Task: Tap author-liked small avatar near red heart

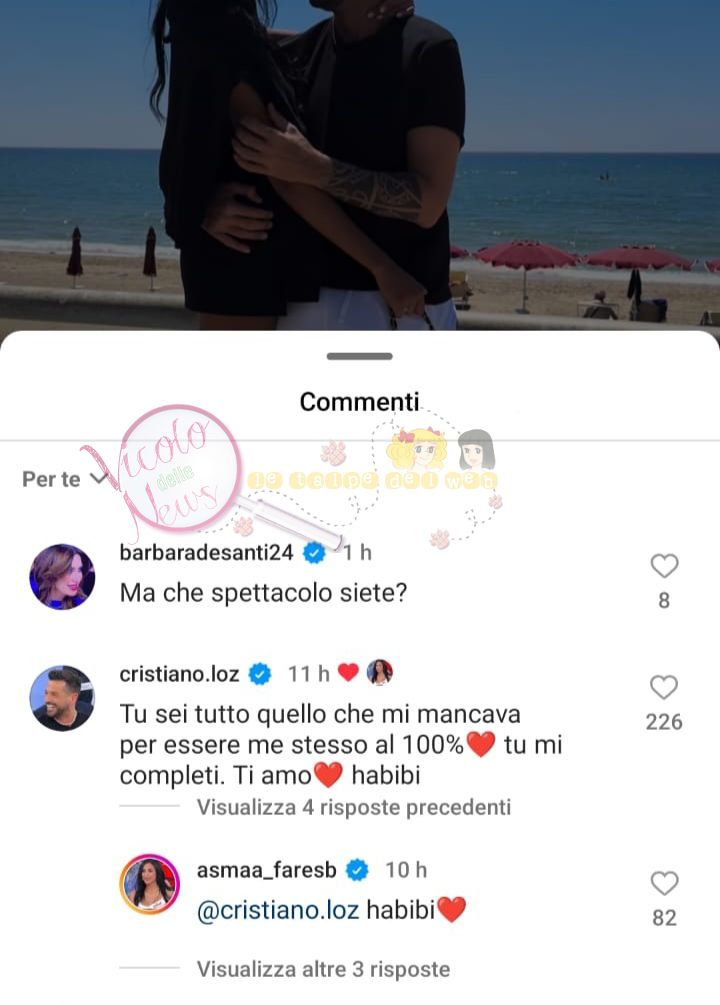Action: pos(380,672)
